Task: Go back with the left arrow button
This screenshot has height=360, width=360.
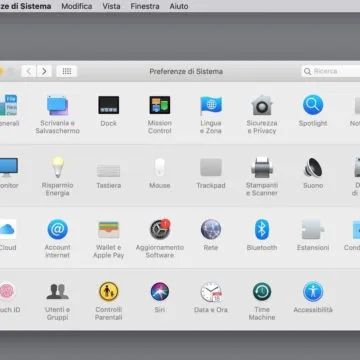Action: coord(29,71)
